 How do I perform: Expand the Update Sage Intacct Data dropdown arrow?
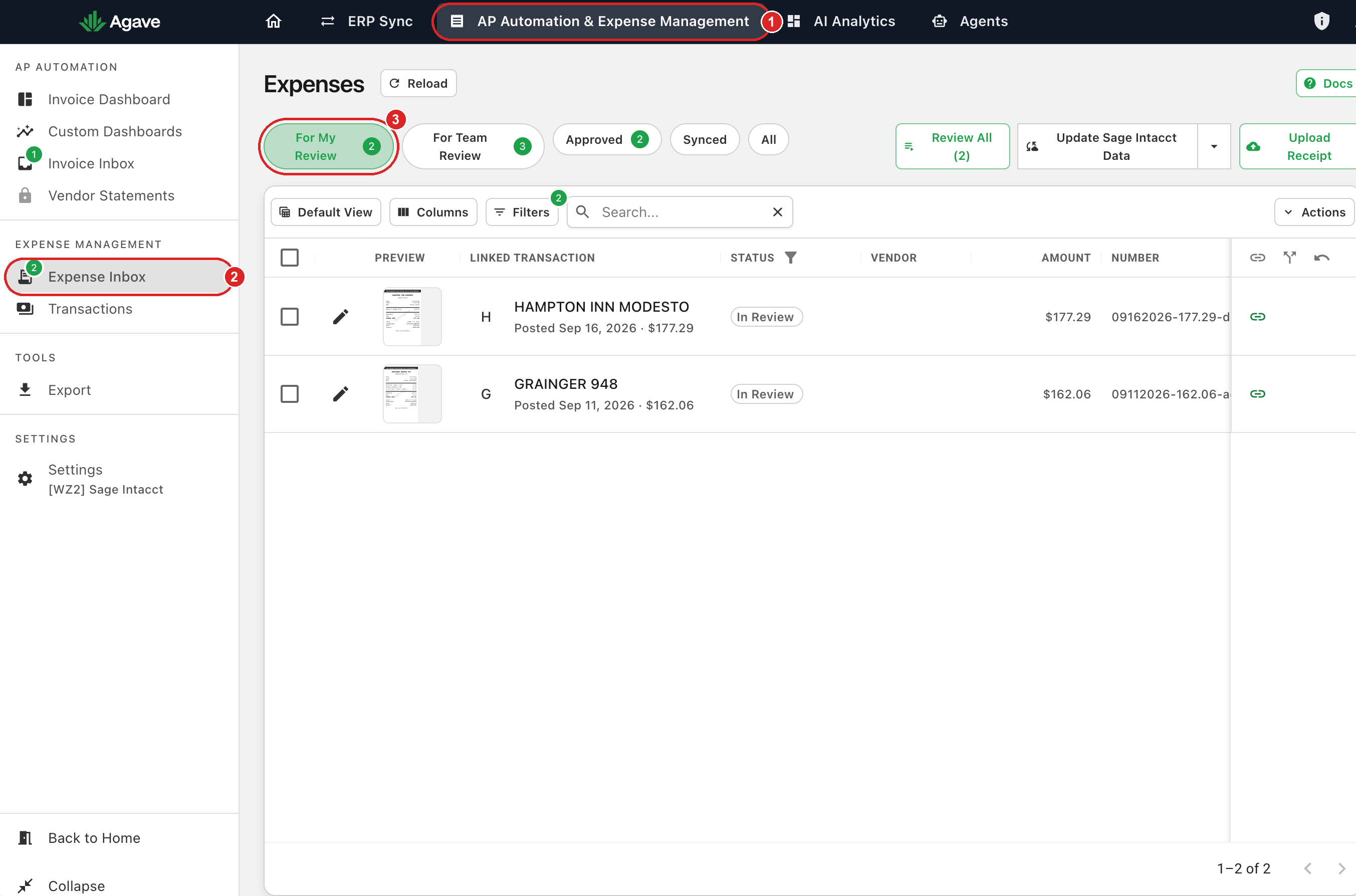pos(1214,146)
